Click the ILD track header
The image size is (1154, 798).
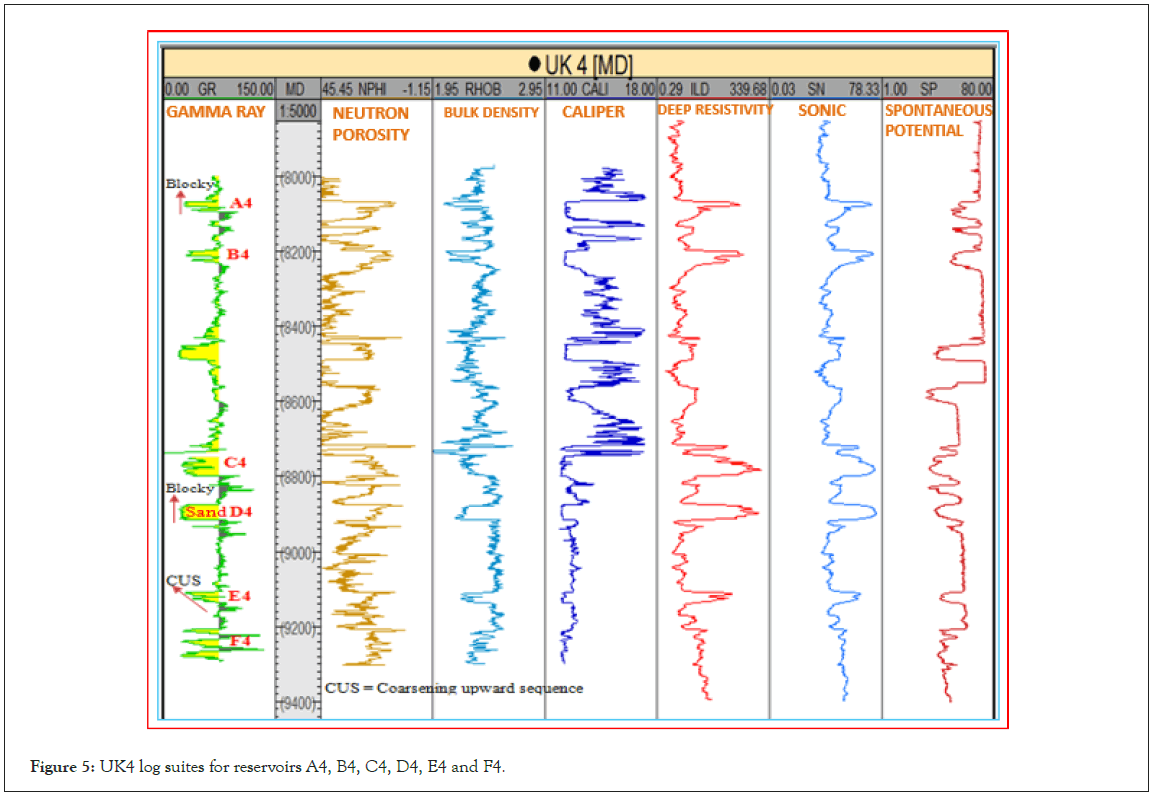coord(713,89)
